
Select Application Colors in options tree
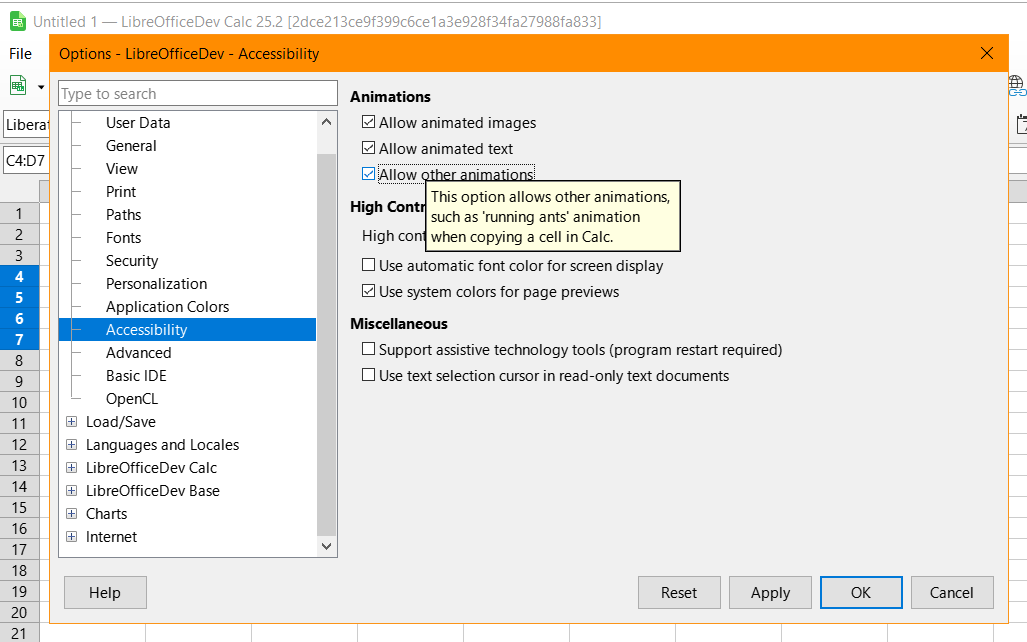pos(168,307)
